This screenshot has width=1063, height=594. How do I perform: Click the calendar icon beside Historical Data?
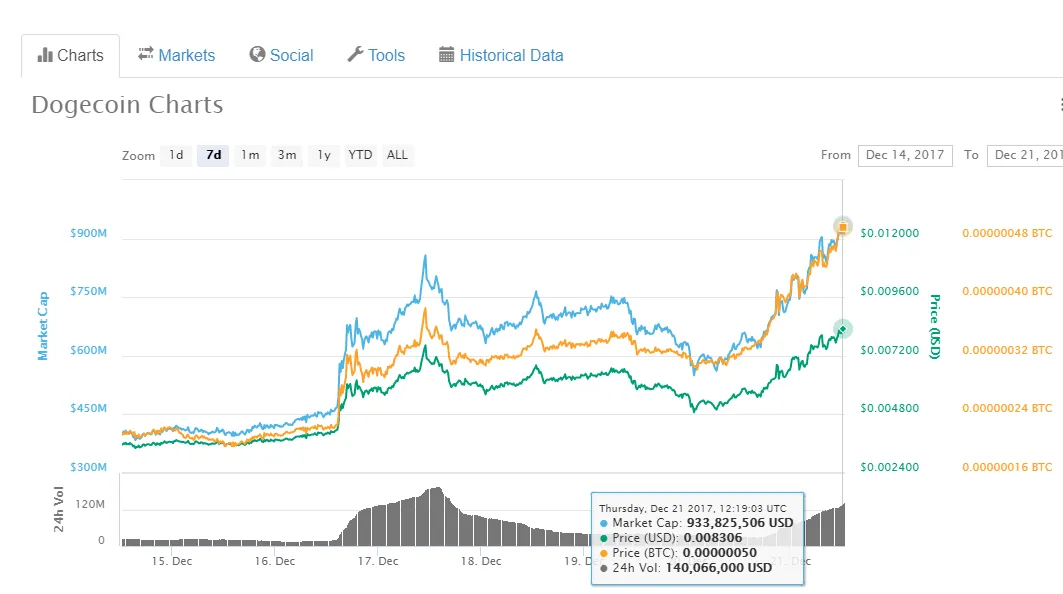coord(446,55)
